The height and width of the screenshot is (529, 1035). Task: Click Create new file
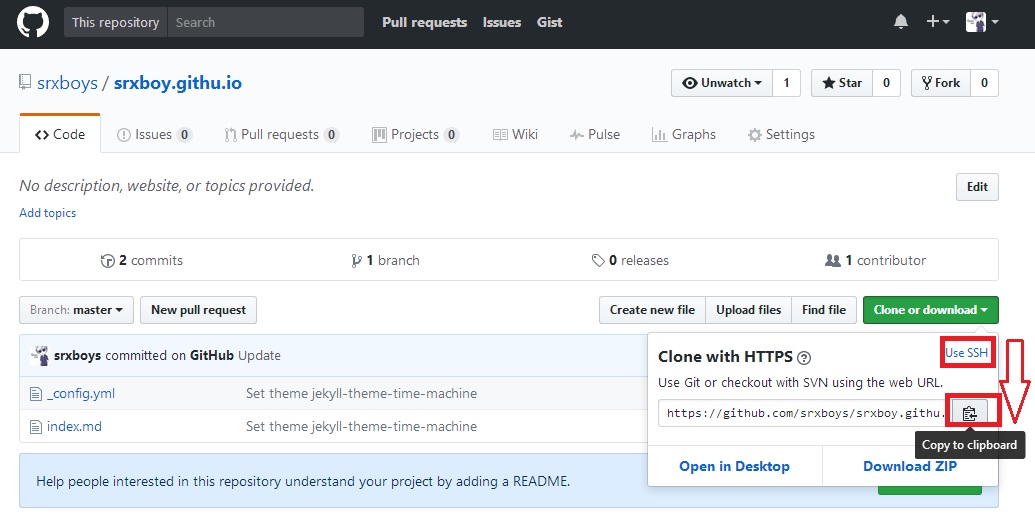click(652, 310)
